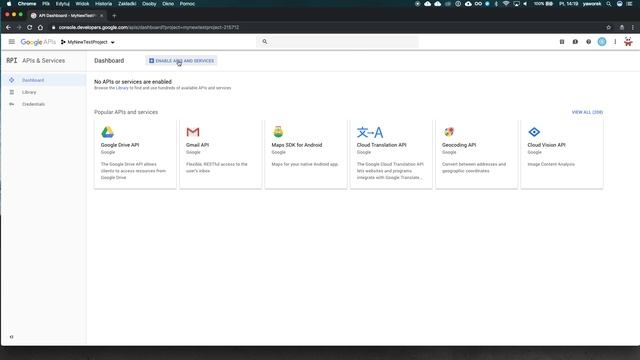
Task: Go back in Chrome
Action: tap(9, 27)
